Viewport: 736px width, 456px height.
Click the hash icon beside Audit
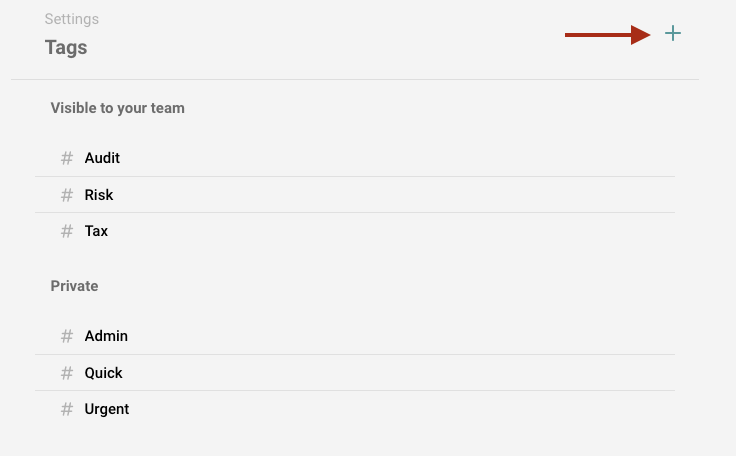(67, 158)
